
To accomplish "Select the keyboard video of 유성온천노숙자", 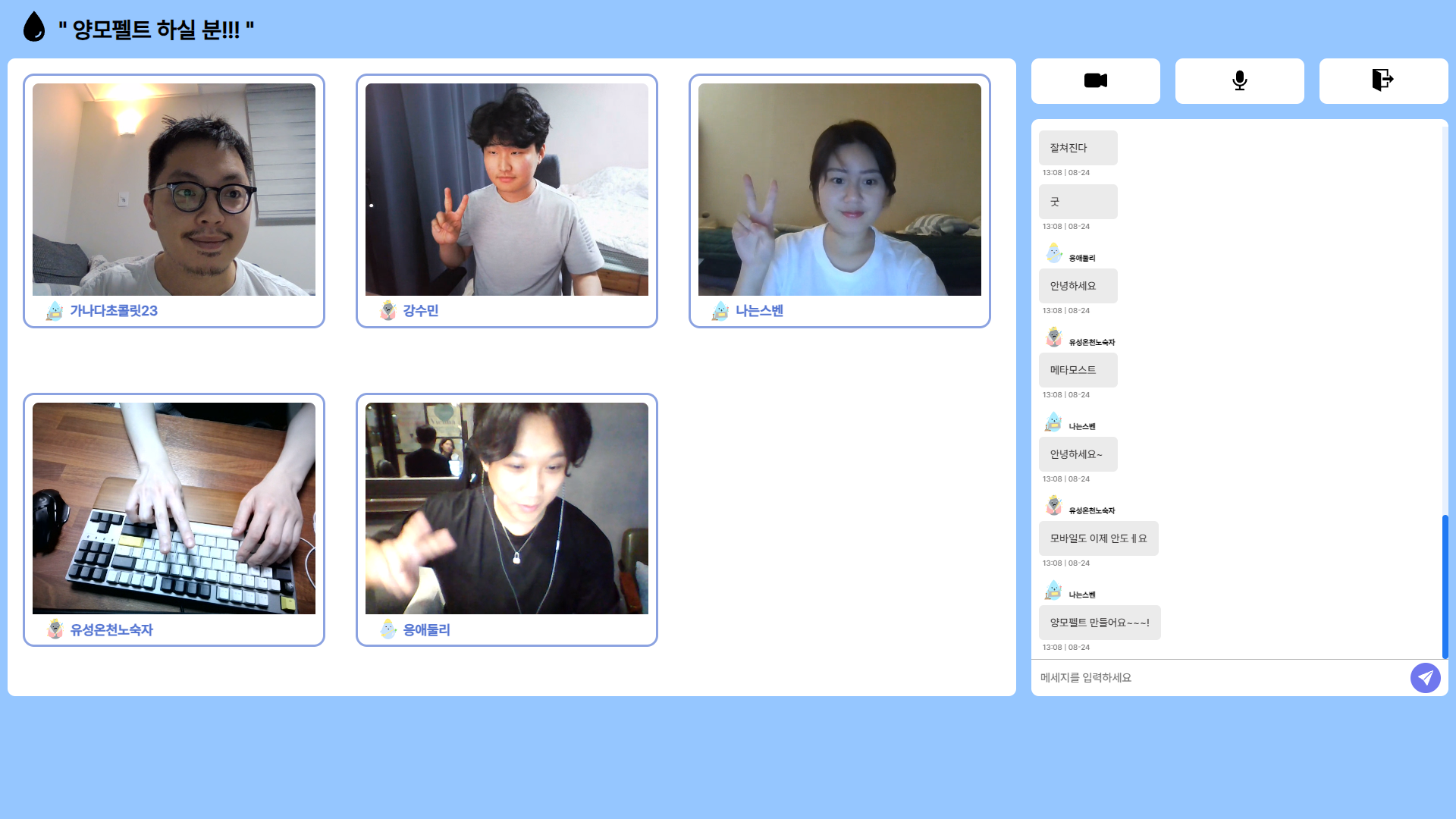I will [x=174, y=508].
